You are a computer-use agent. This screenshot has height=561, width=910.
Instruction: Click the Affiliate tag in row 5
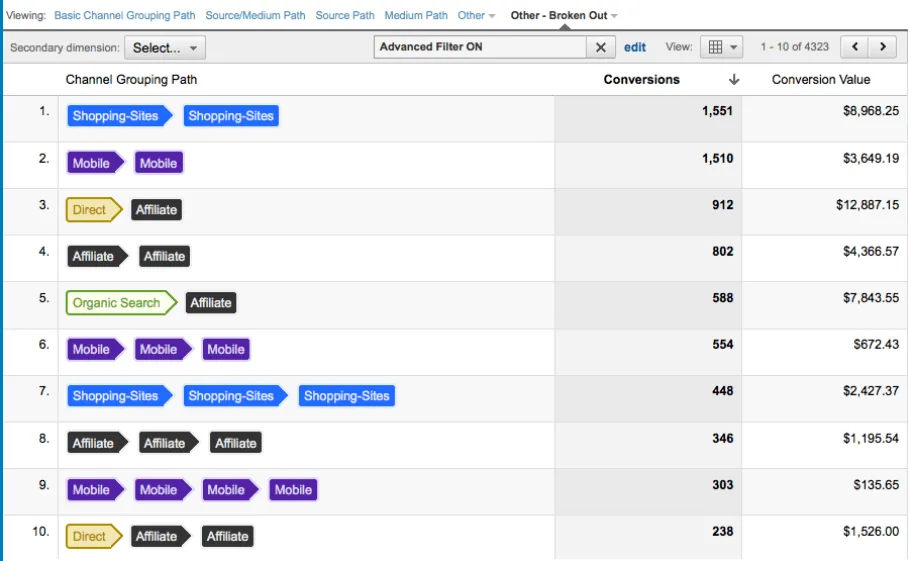click(x=211, y=303)
